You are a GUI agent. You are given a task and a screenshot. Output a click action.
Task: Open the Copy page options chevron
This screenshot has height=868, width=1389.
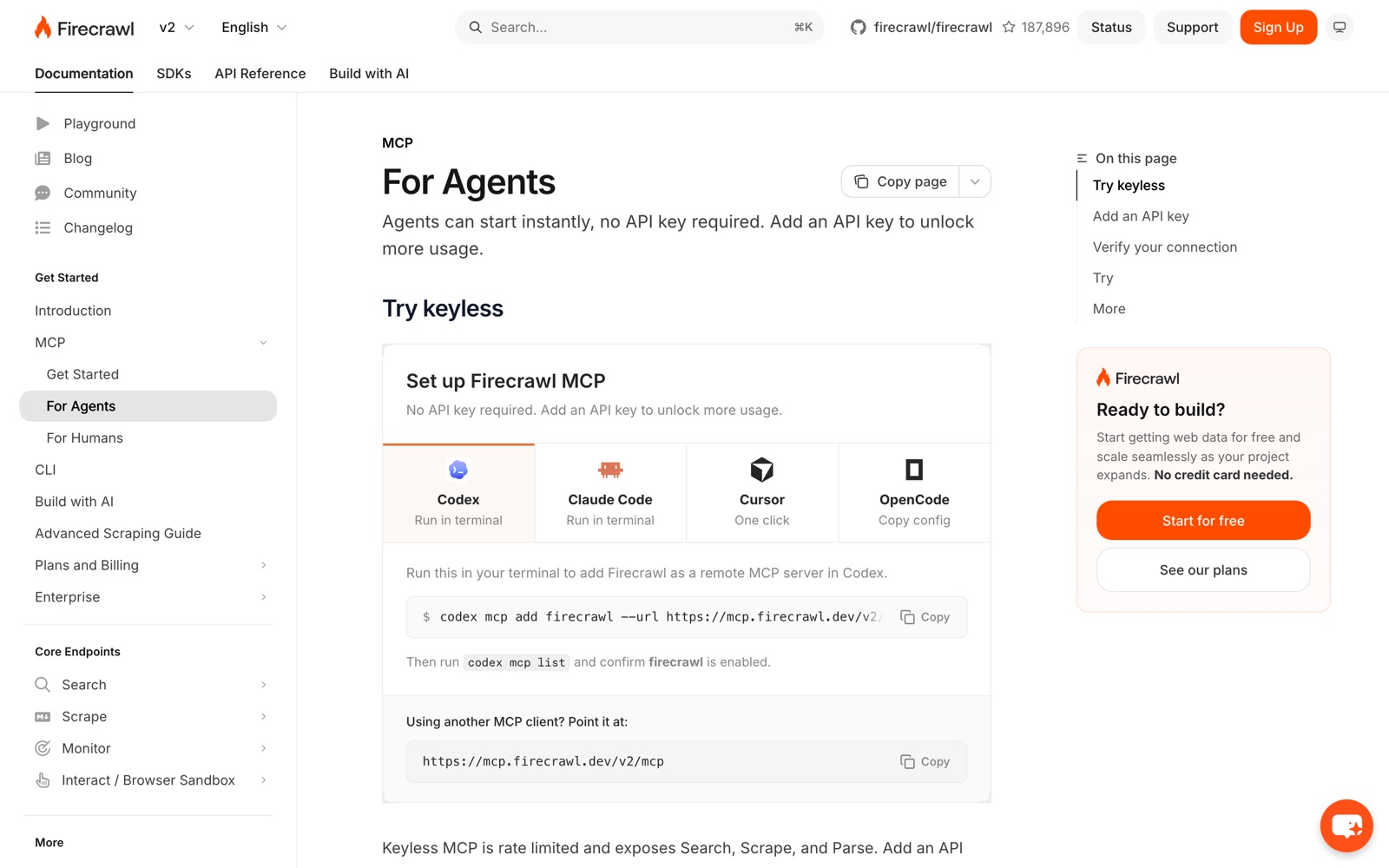[975, 181]
